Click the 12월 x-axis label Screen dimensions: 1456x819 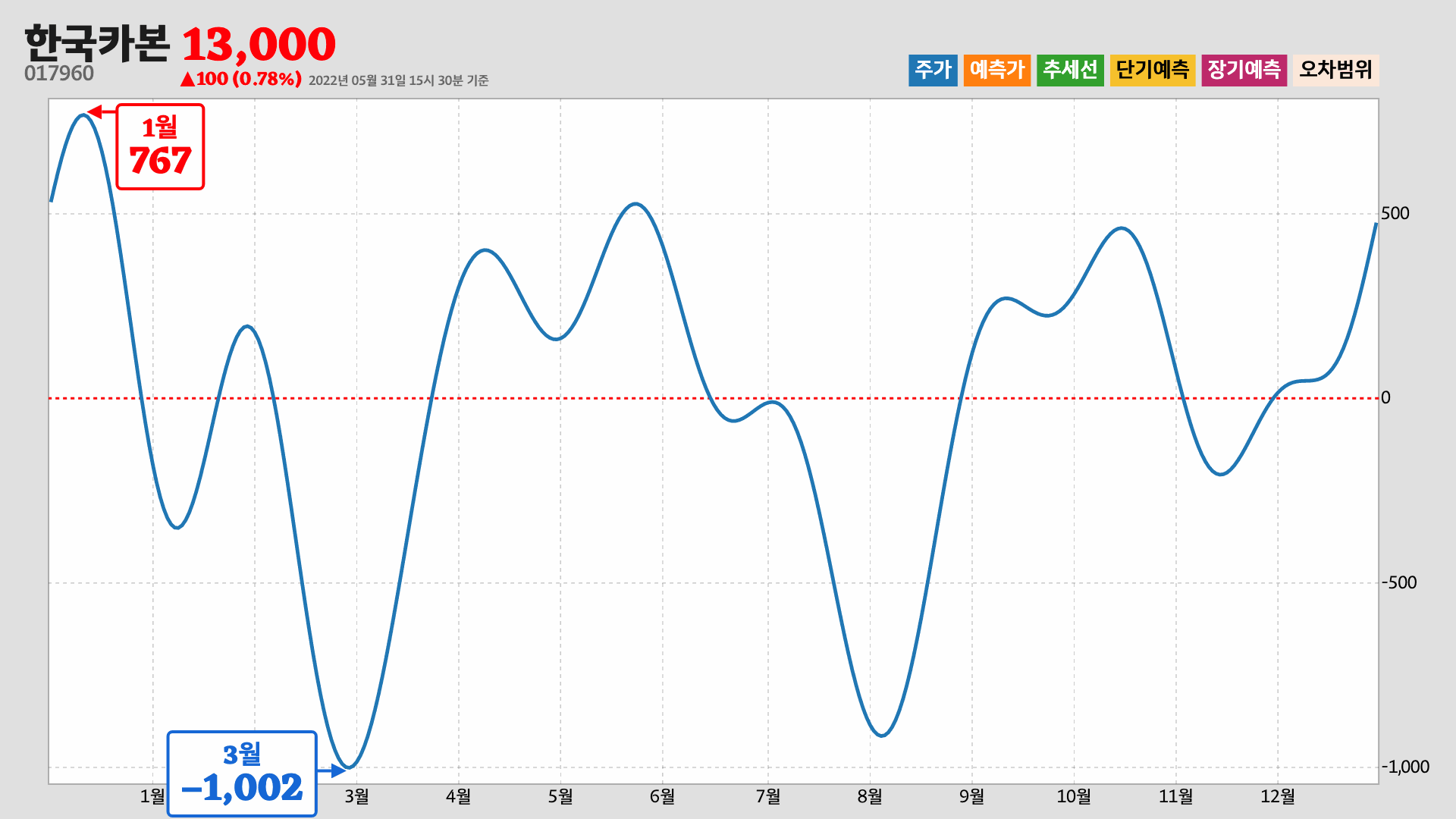click(x=1278, y=797)
